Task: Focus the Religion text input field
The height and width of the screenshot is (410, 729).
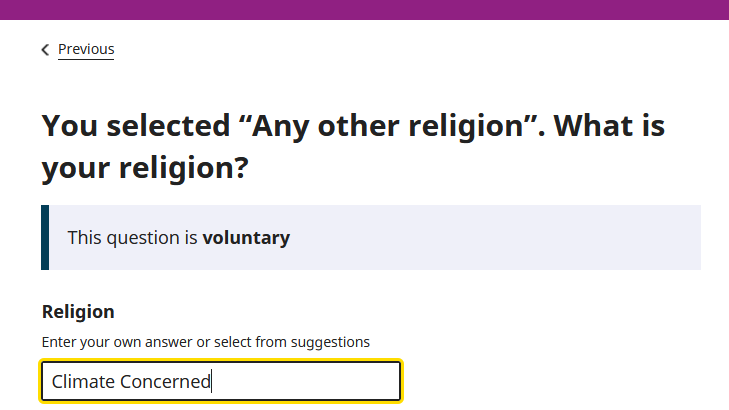Action: point(221,381)
